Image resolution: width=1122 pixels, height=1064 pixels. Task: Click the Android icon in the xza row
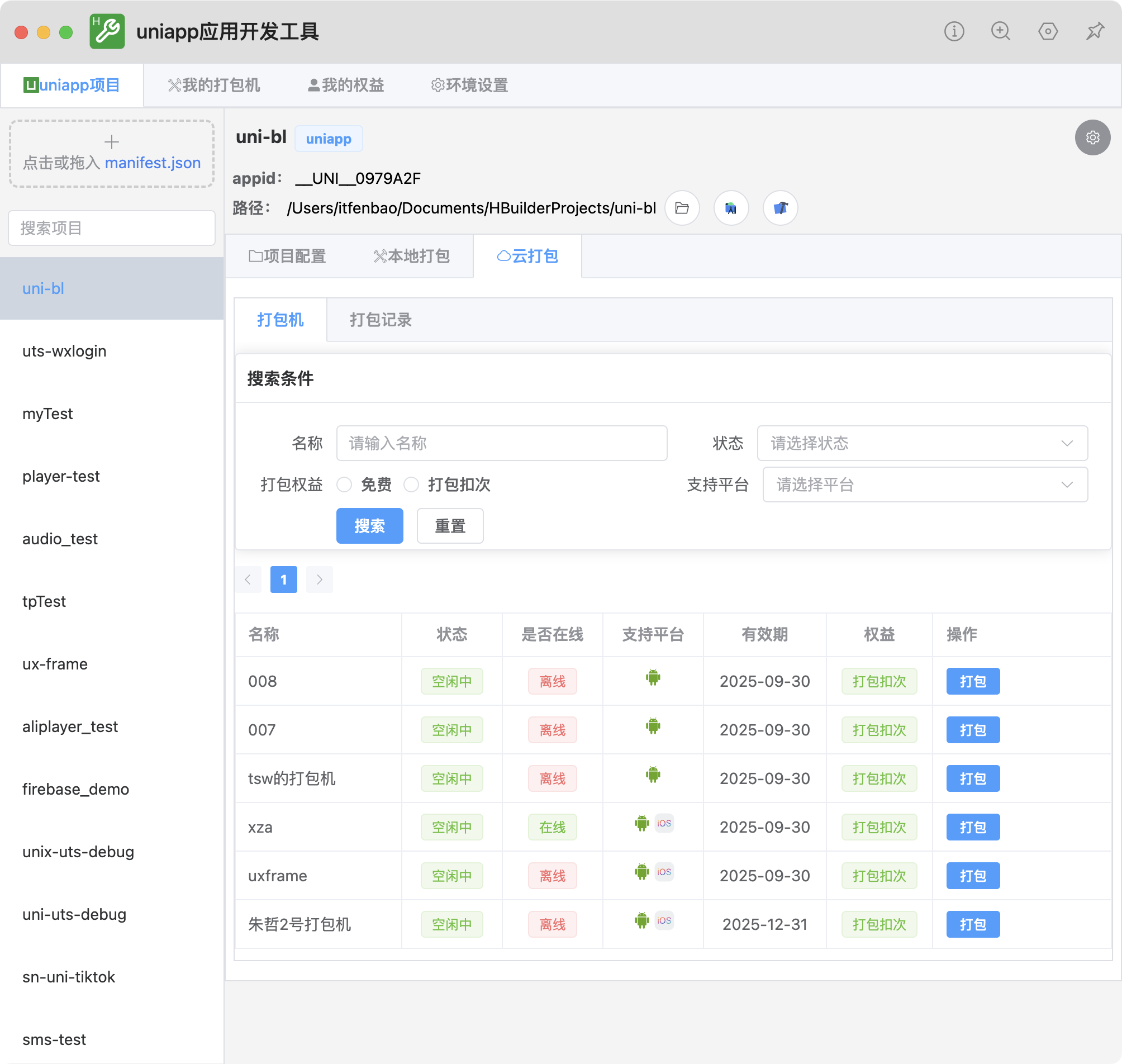[x=641, y=824]
